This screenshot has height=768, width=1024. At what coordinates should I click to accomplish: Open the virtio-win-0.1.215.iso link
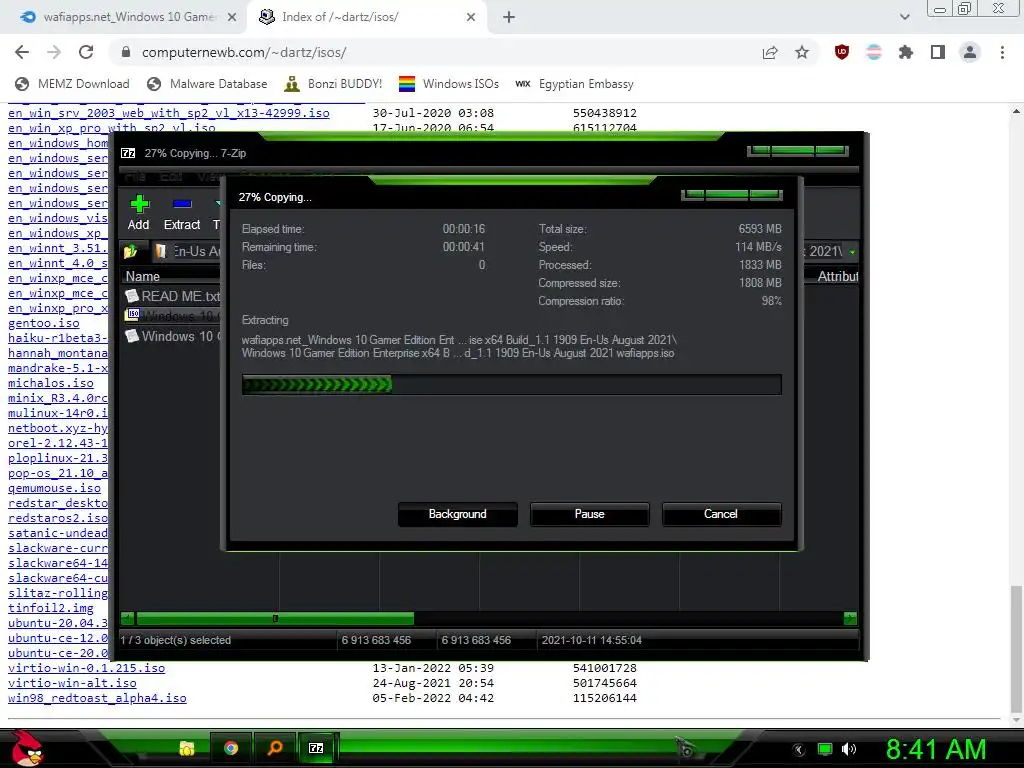point(86,668)
